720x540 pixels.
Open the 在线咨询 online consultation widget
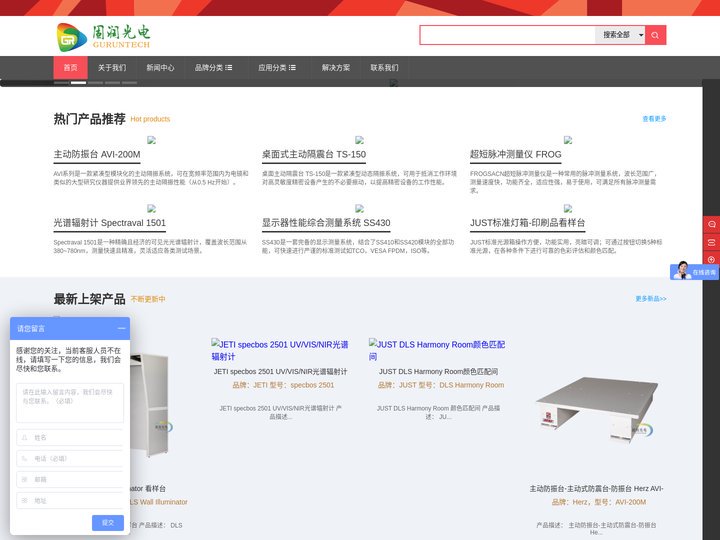(694, 271)
